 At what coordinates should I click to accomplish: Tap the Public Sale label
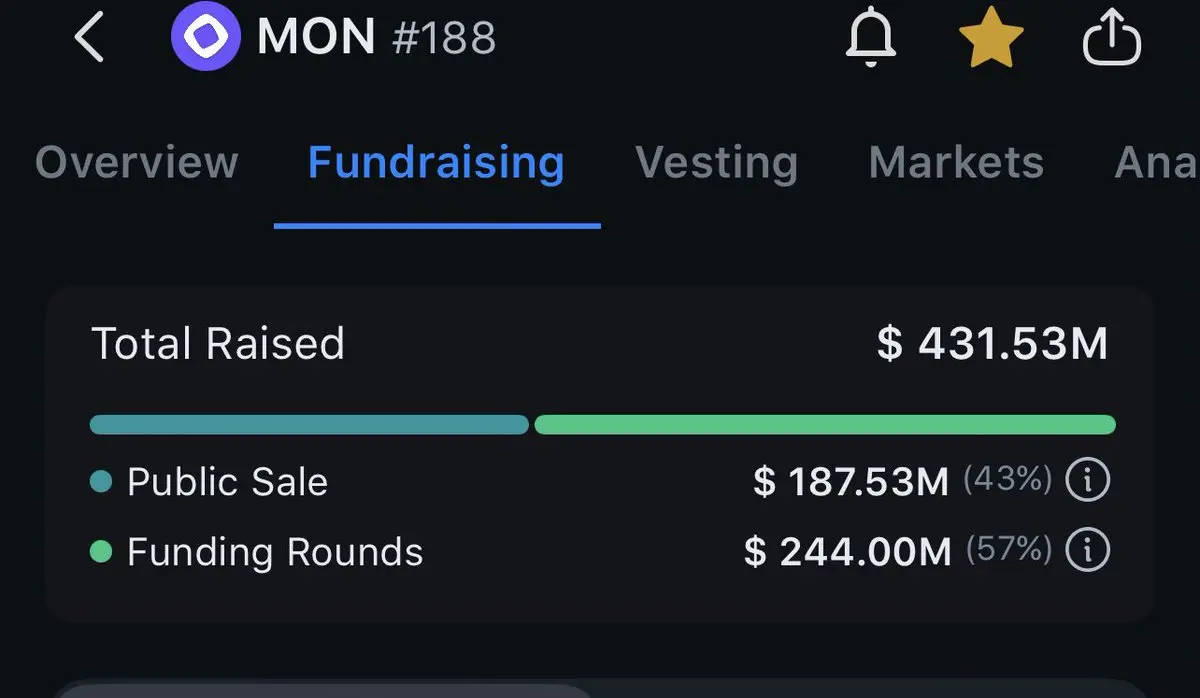(227, 482)
